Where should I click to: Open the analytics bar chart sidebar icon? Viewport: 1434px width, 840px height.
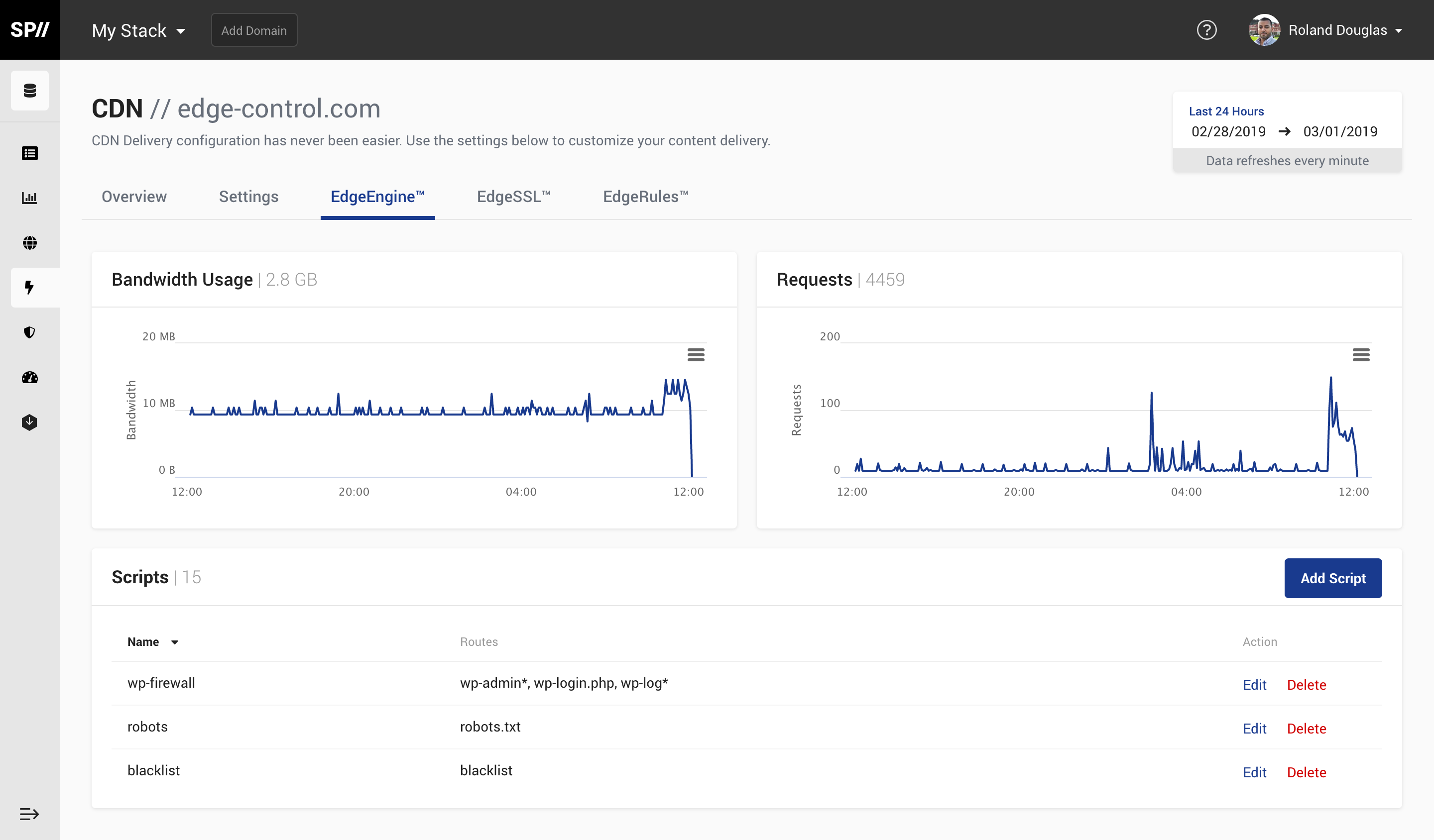(29, 198)
